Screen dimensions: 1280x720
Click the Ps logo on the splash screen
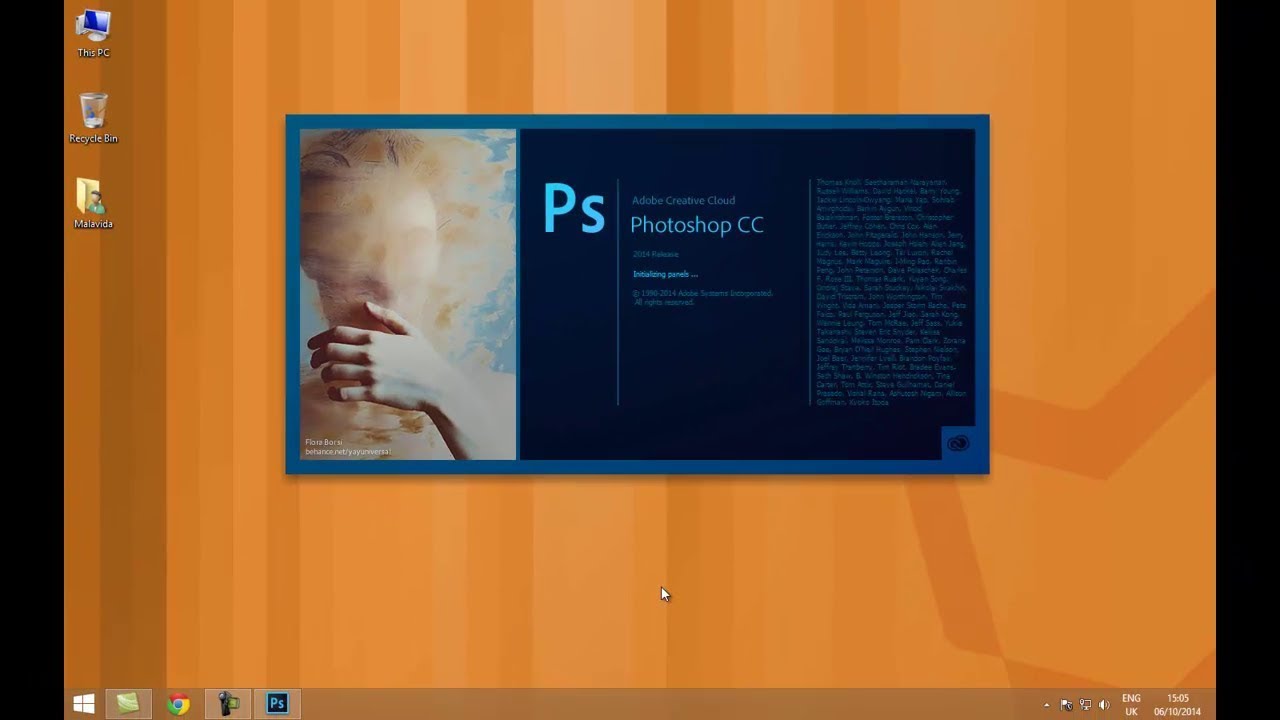[573, 208]
